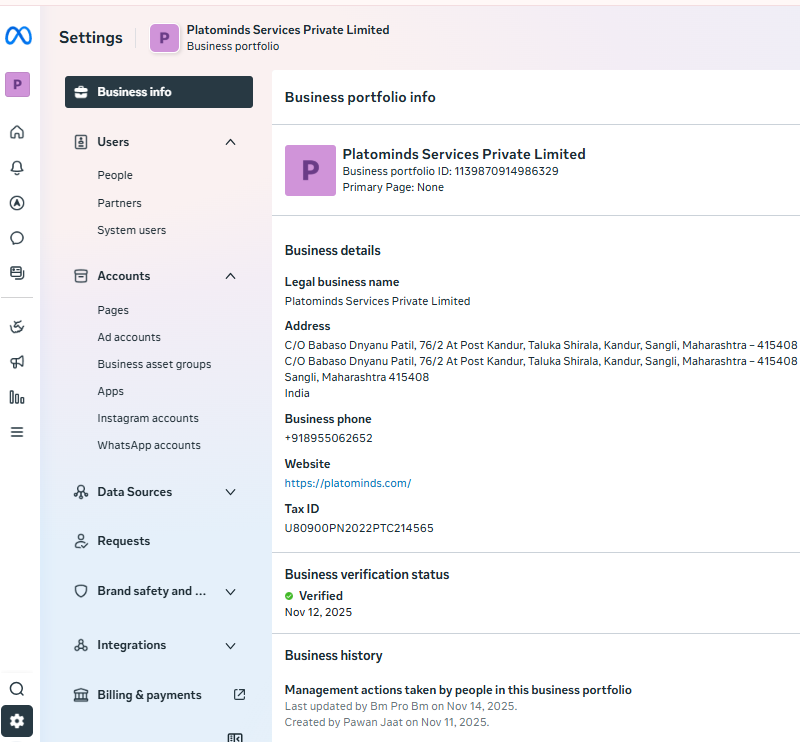Screen dimensions: 800x742
Task: Open the megaphone Ads icon
Action: pos(17,362)
